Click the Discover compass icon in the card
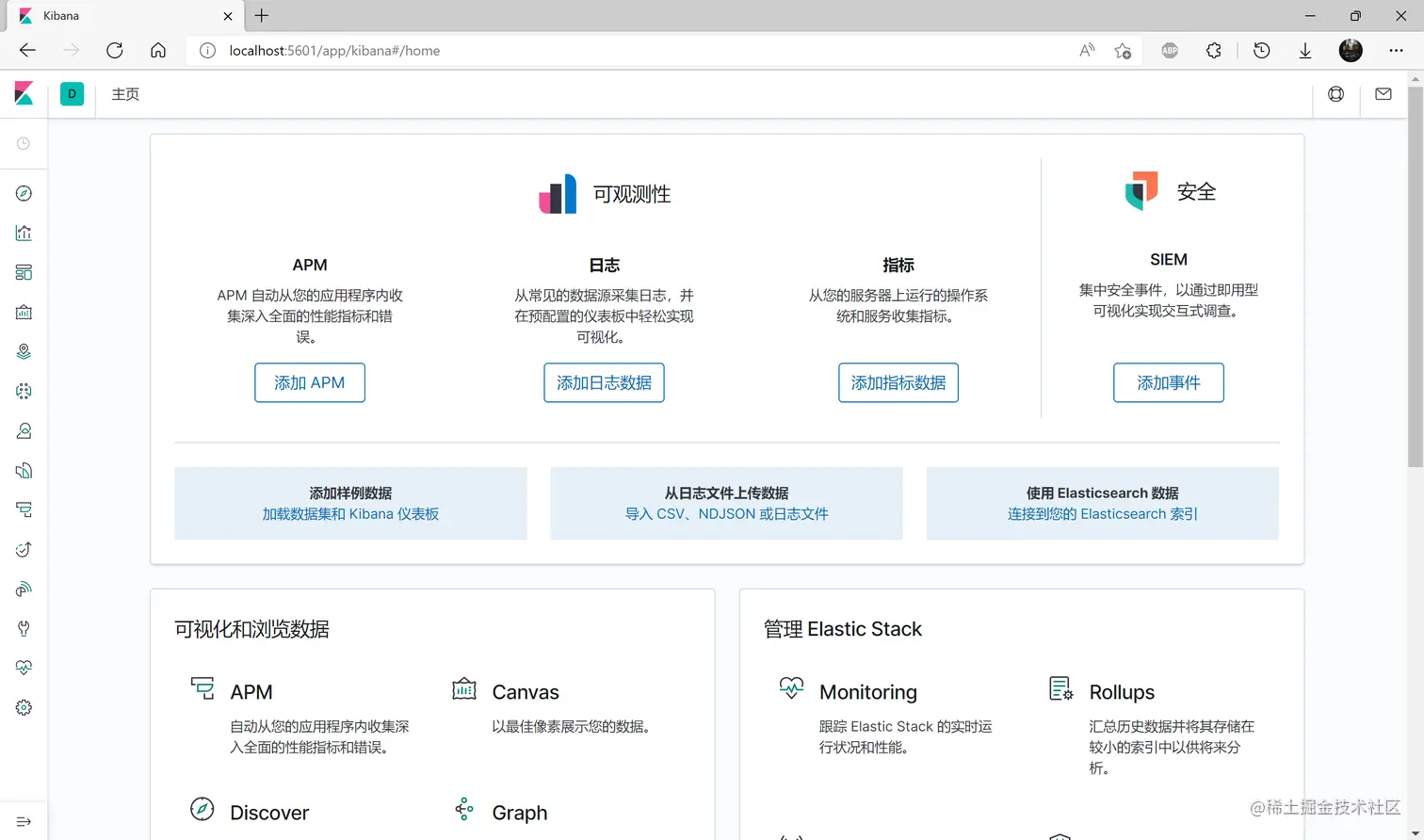The width and height of the screenshot is (1424, 840). tap(202, 809)
